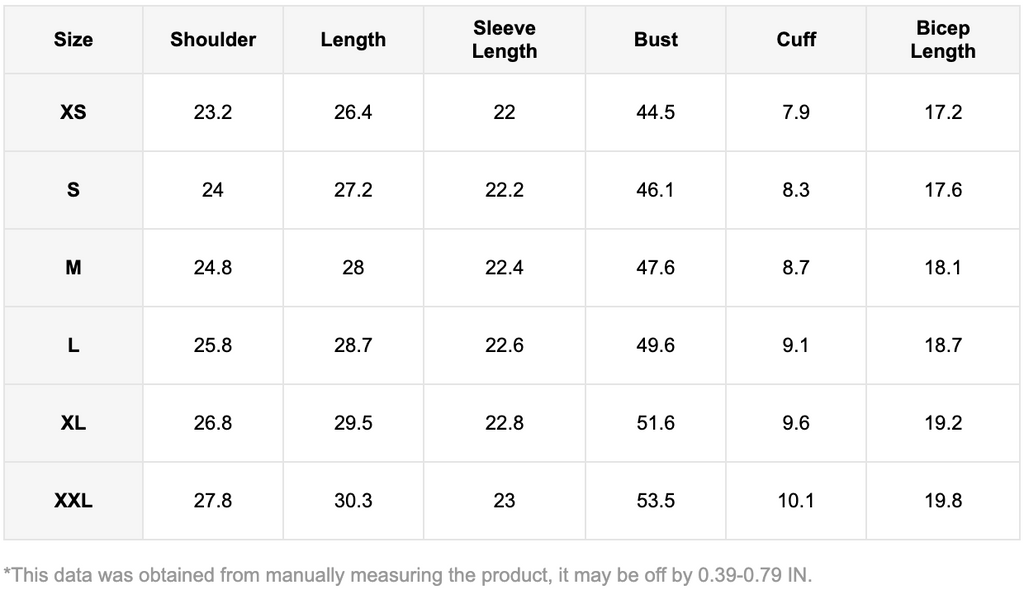The height and width of the screenshot is (590, 1024).
Task: Select the S length value 27.2
Action: [353, 190]
